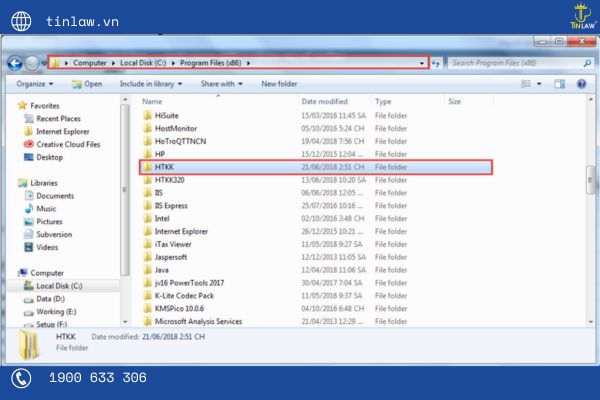The image size is (600, 400).
Task: Select the K-Lite Codec Pack folder
Action: pos(184,296)
